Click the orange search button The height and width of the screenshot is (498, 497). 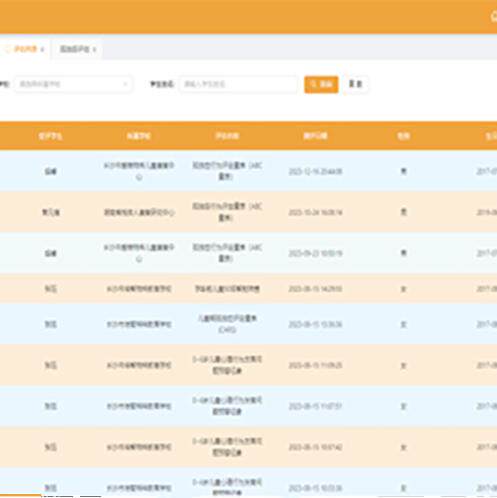click(x=321, y=84)
